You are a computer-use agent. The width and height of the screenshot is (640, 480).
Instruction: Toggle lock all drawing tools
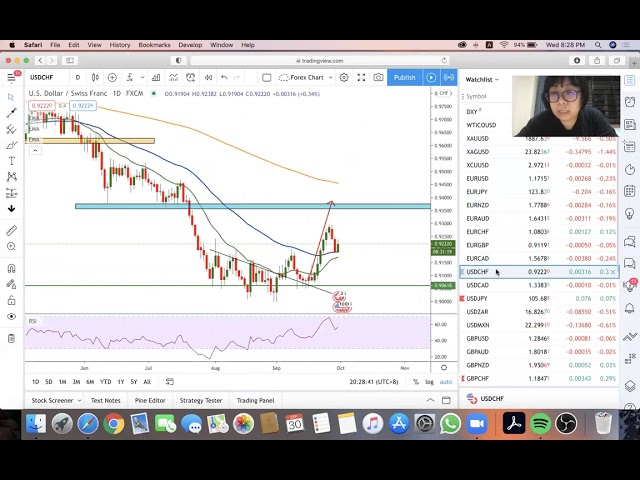(11, 300)
